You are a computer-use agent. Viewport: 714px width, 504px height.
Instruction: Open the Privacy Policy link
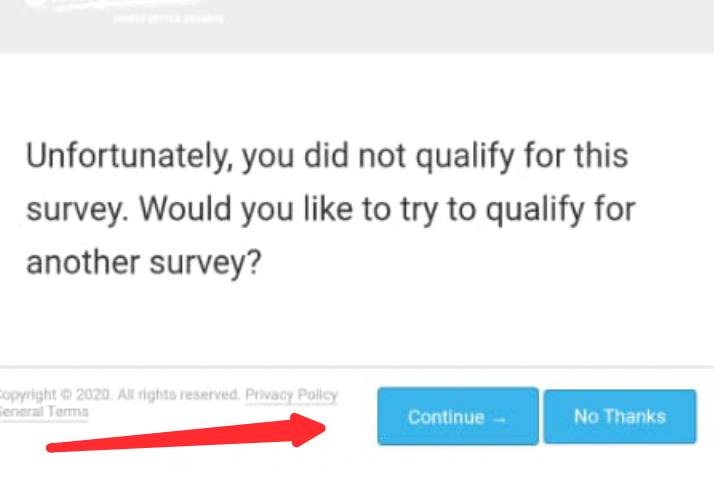291,395
